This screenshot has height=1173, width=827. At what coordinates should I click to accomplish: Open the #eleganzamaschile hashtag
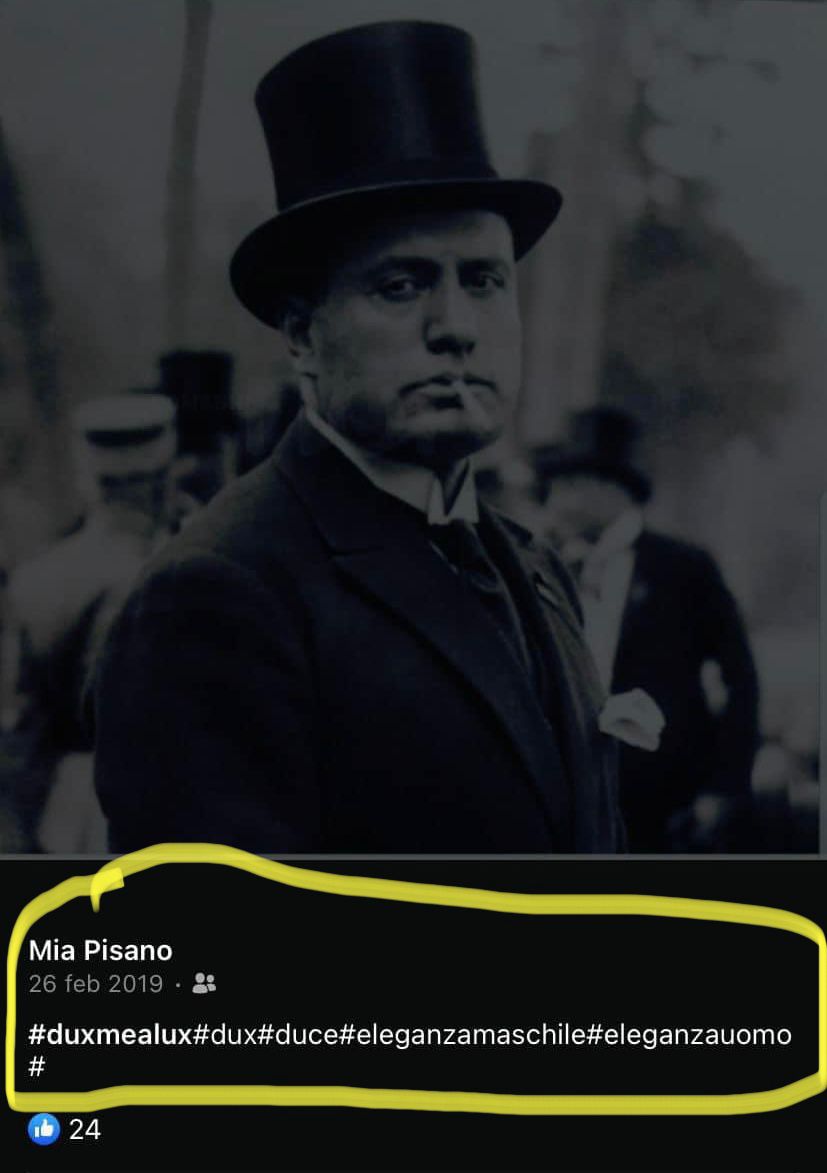463,1035
